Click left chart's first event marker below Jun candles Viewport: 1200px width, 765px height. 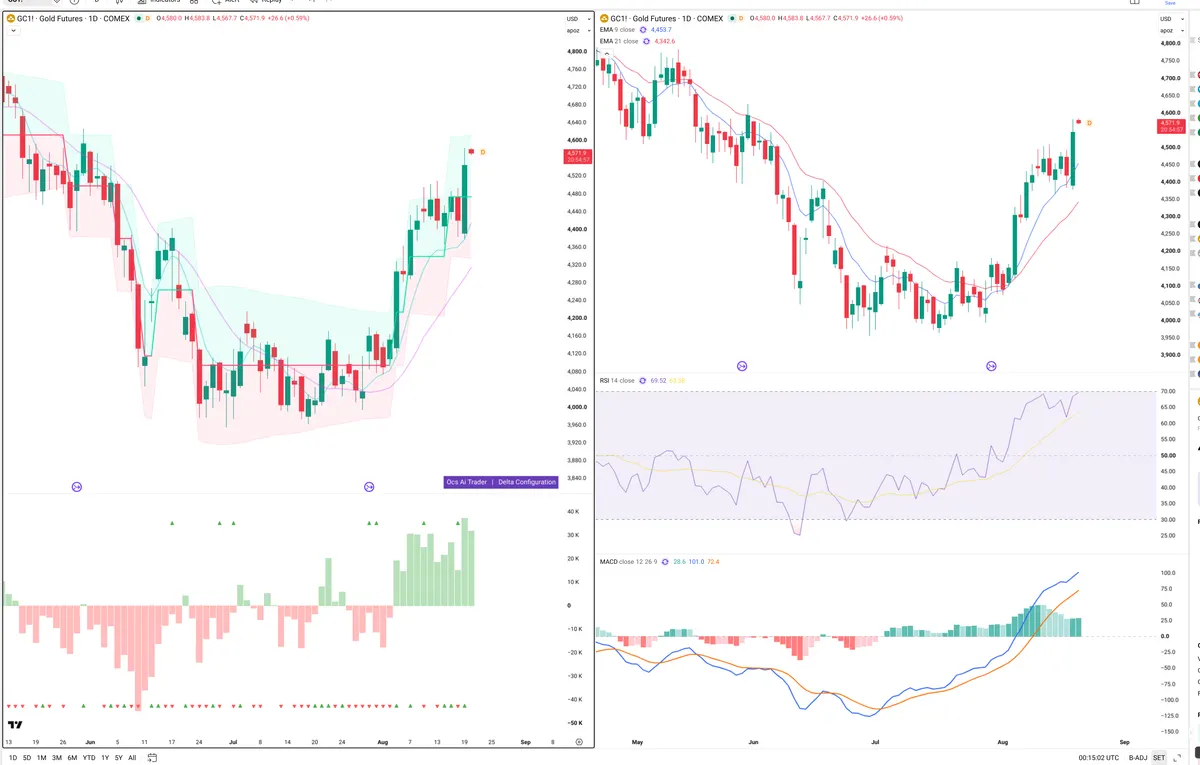[x=76, y=487]
